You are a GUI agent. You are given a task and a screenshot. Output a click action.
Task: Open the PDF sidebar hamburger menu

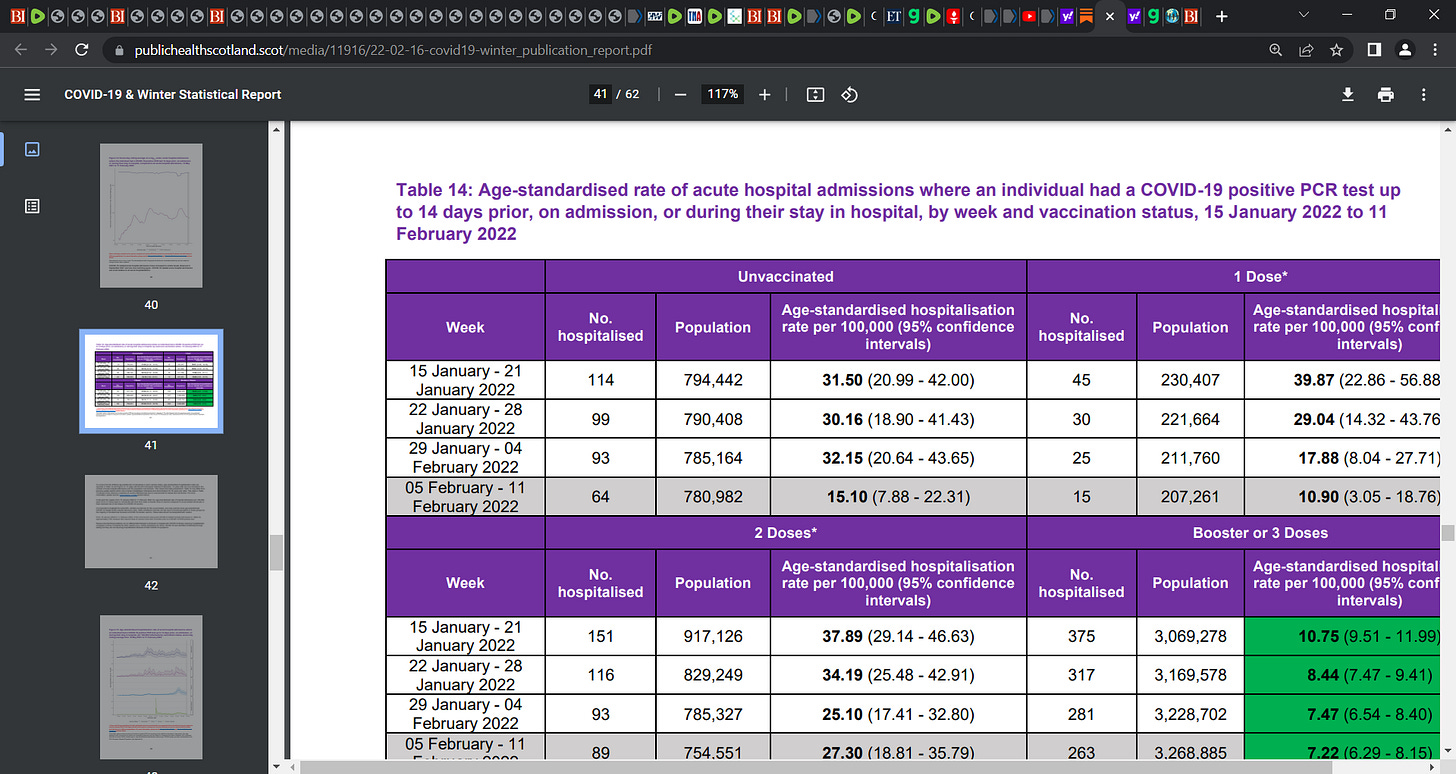32,94
